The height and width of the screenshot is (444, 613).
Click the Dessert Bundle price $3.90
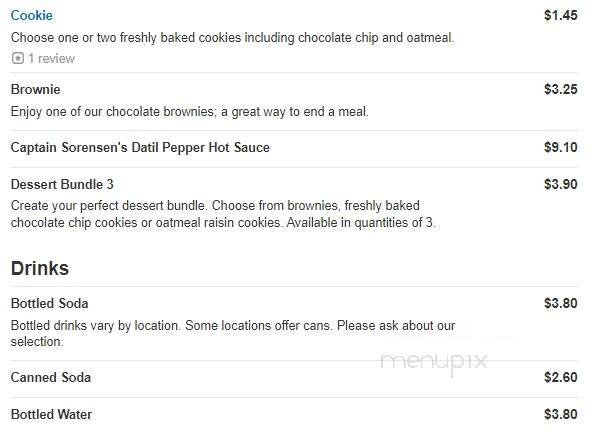coord(560,185)
